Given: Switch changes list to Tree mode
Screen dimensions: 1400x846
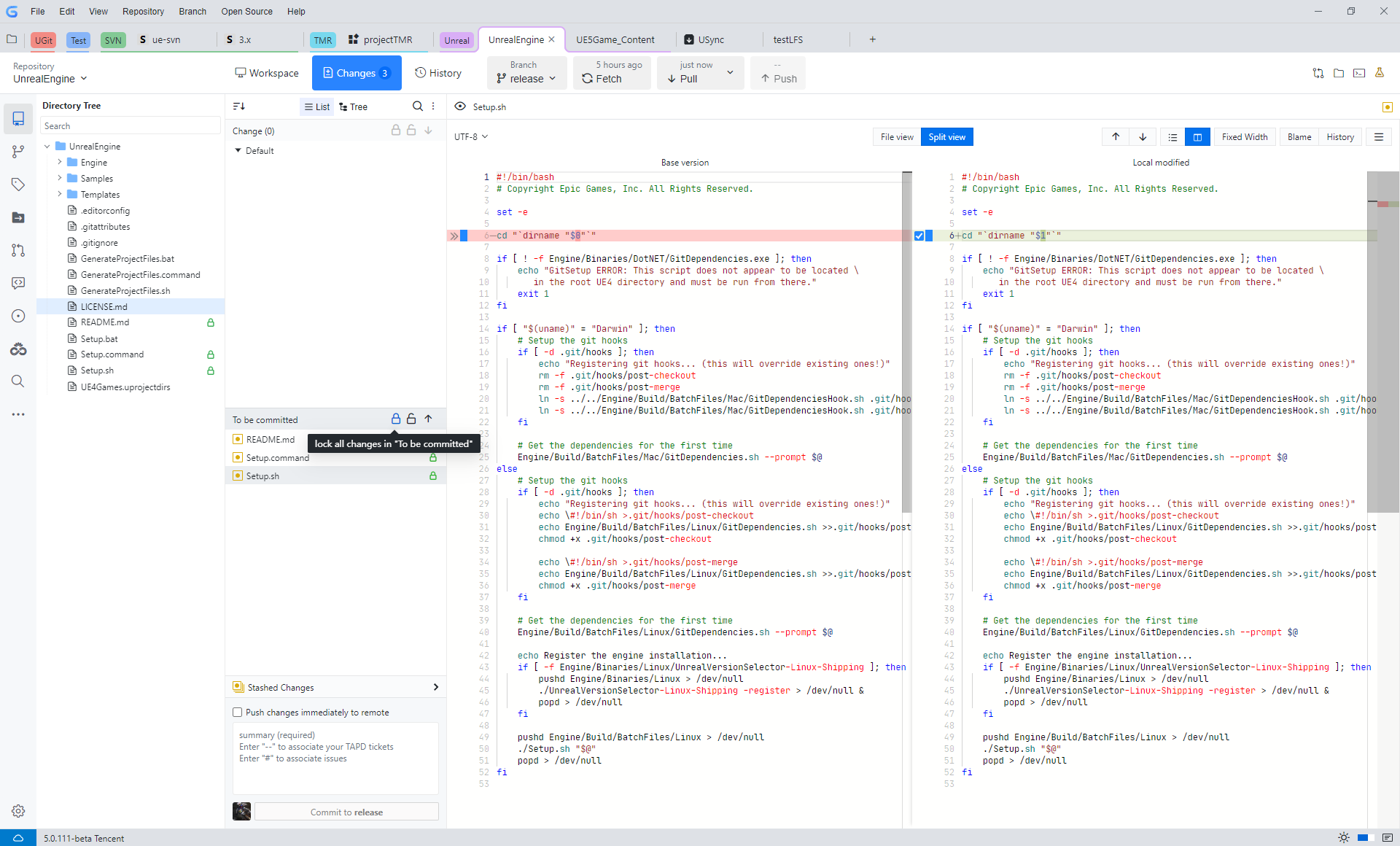Looking at the screenshot, I should 354,106.
